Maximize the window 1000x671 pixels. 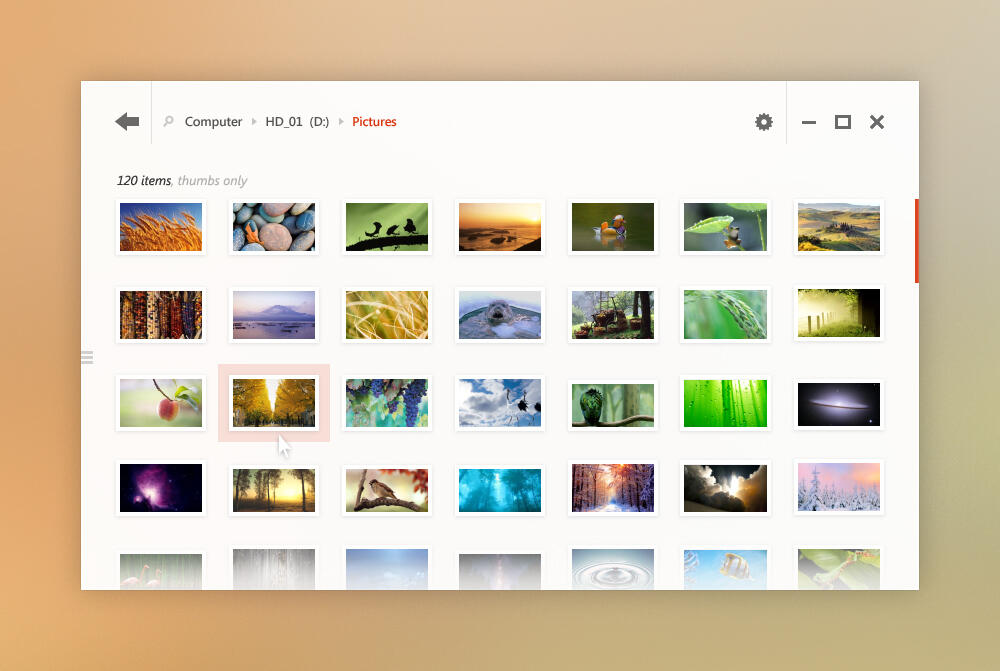[x=843, y=122]
